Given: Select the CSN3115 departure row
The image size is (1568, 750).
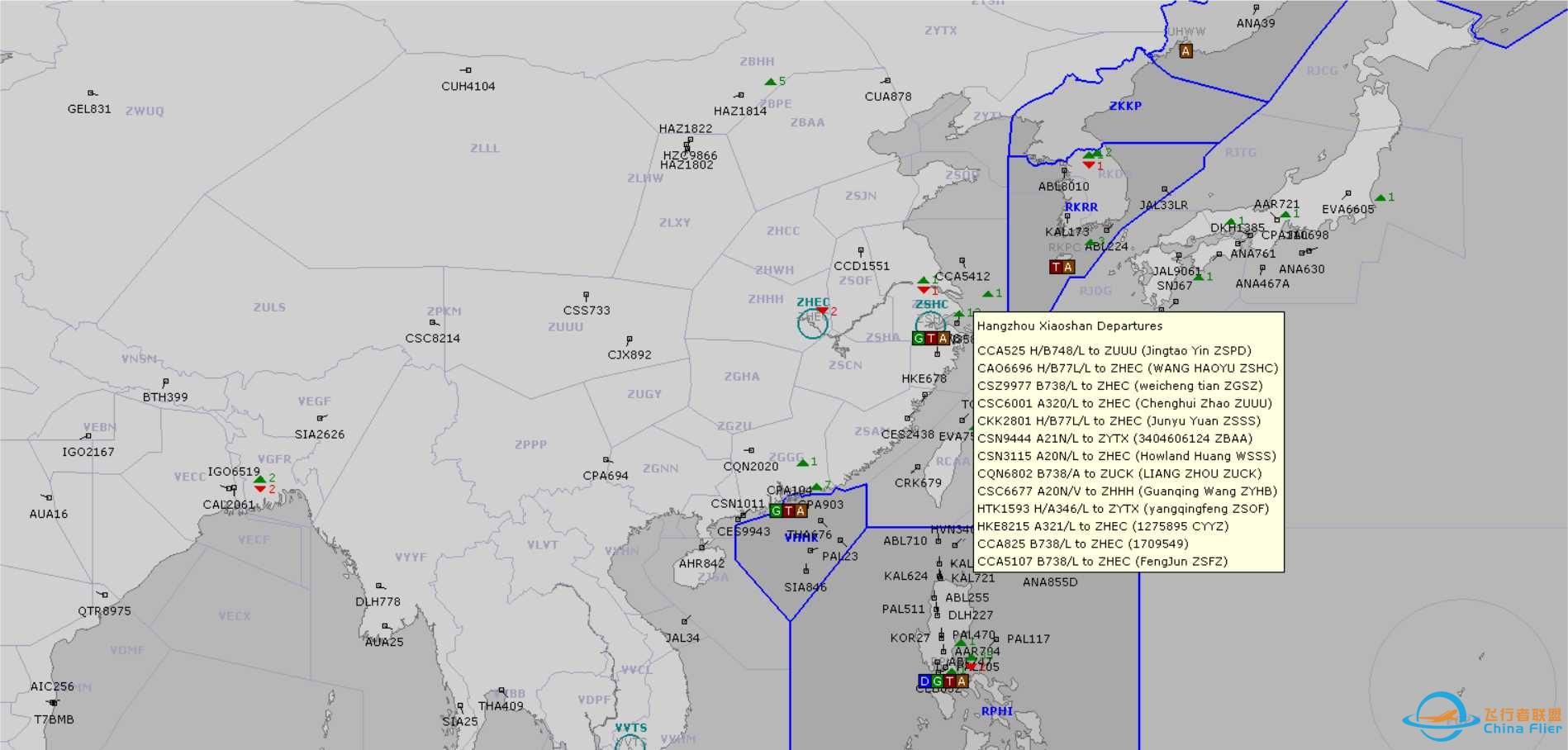Looking at the screenshot, I should tap(1126, 456).
